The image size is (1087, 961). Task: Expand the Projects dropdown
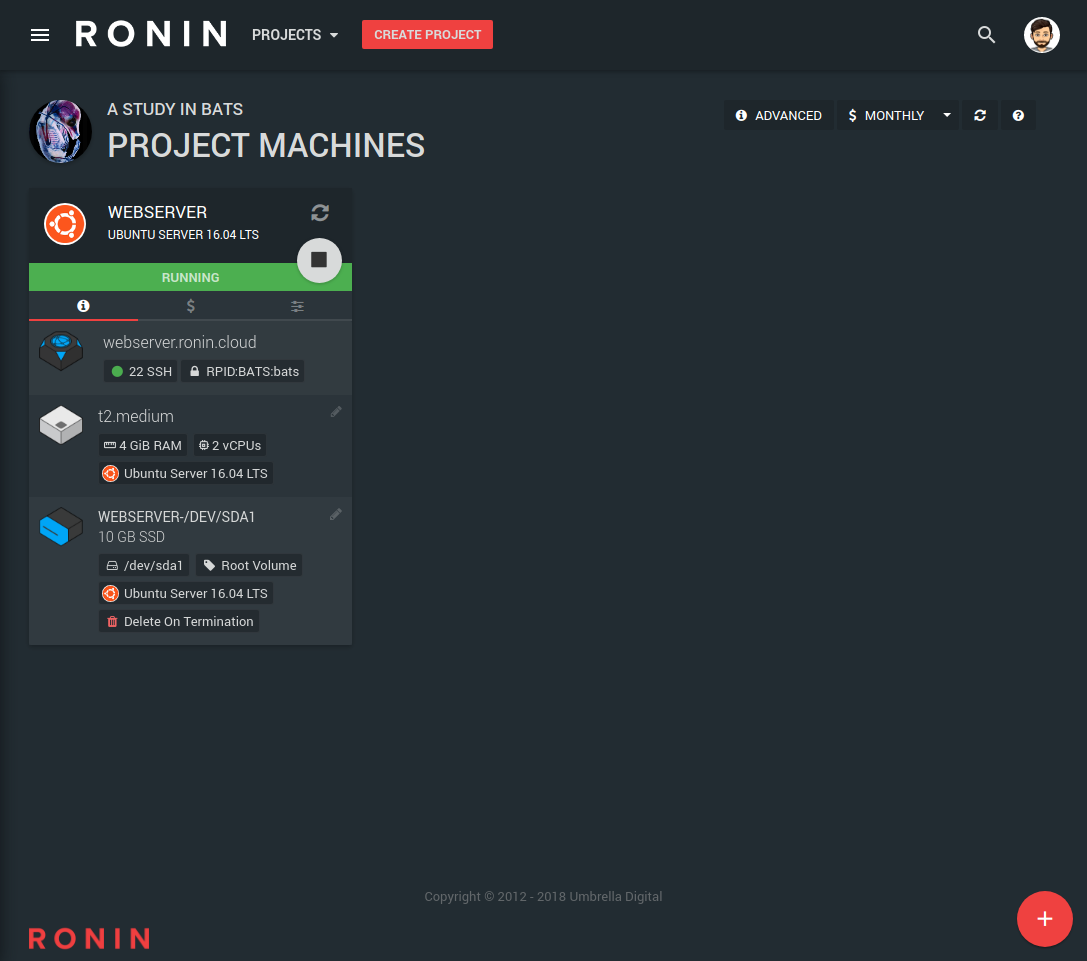tap(295, 35)
